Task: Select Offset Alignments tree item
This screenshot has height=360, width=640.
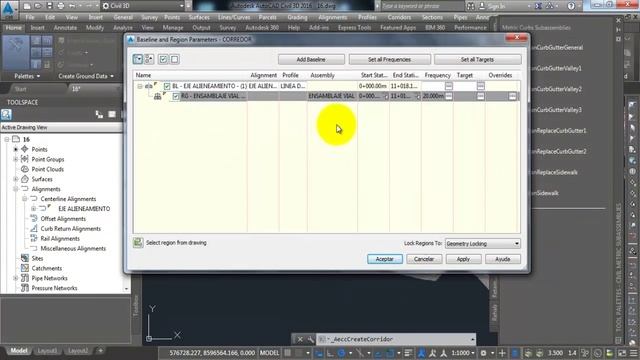Action: coord(63,219)
